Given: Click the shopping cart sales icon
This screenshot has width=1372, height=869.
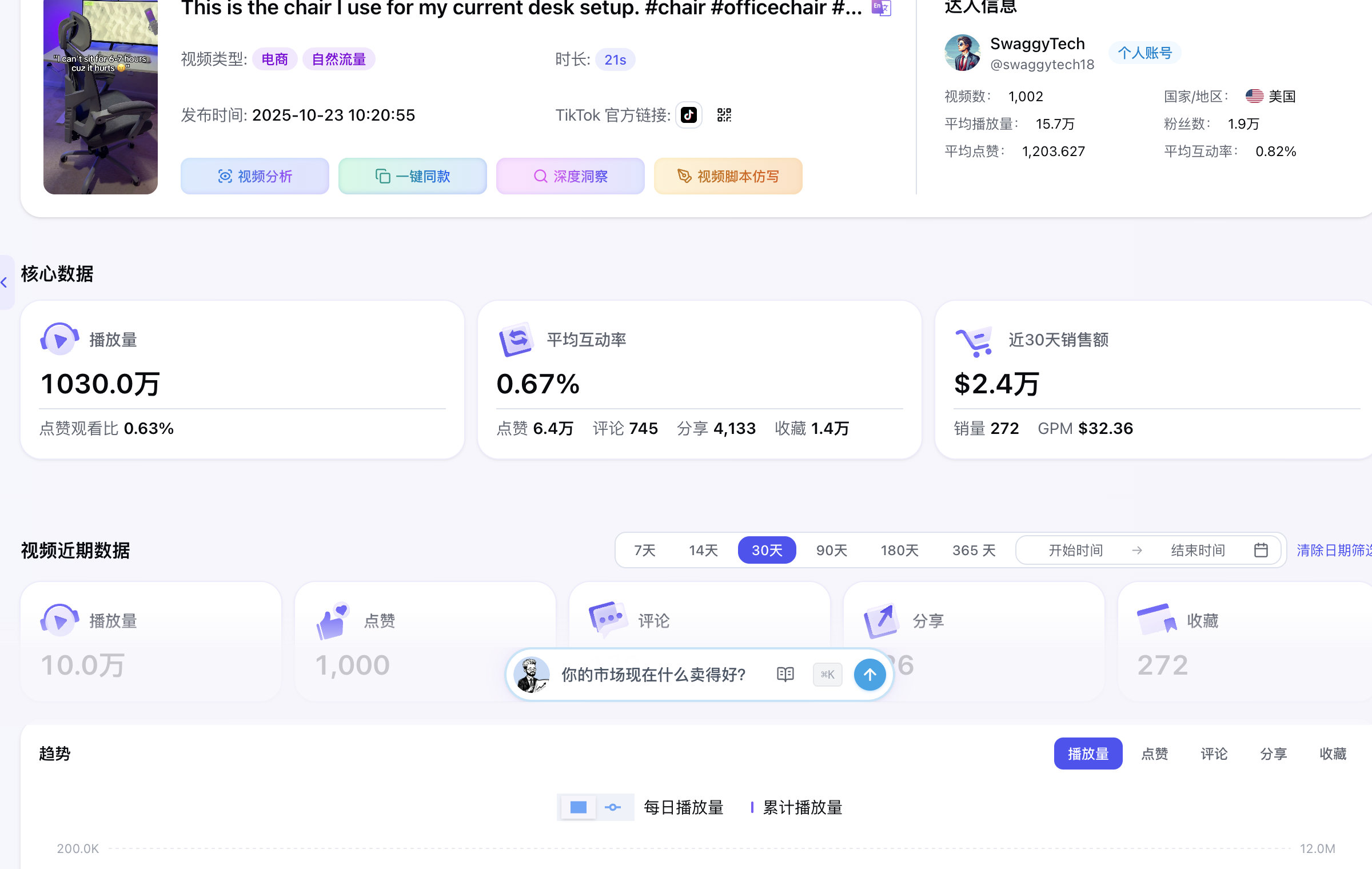Looking at the screenshot, I should coord(974,341).
